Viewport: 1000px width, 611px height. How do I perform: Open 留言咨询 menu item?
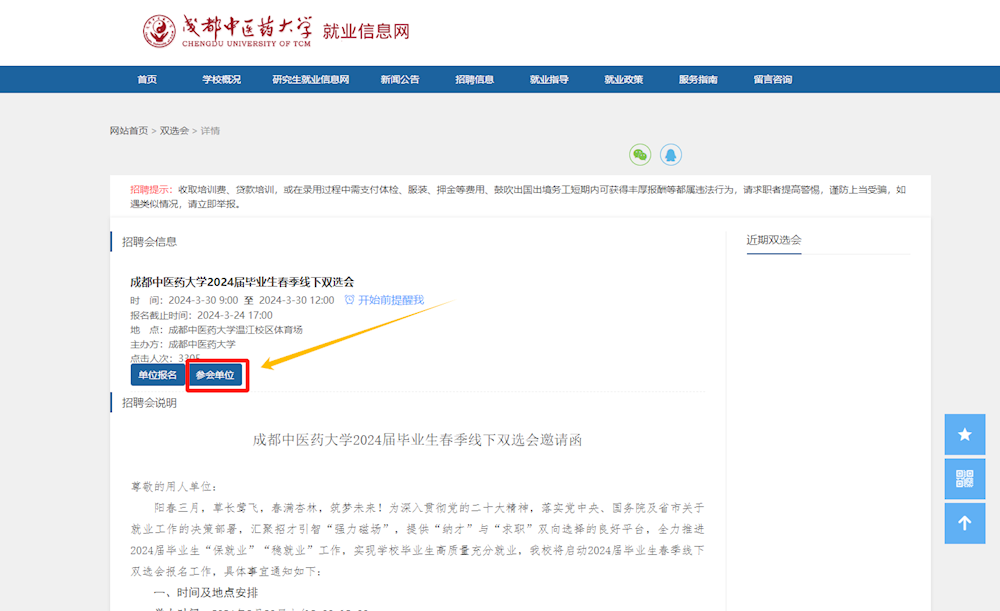coord(773,79)
